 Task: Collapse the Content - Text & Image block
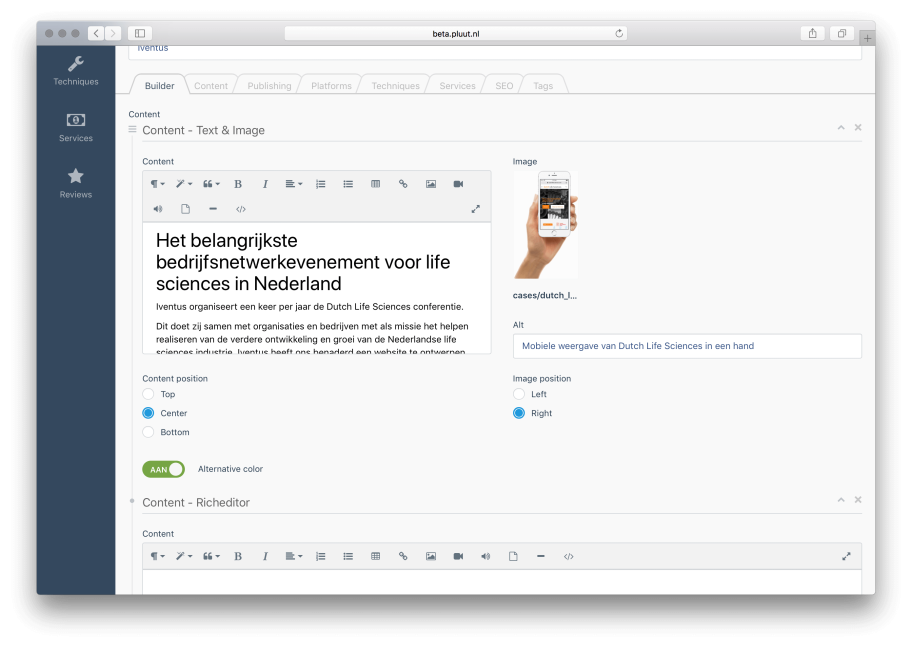[x=841, y=127]
